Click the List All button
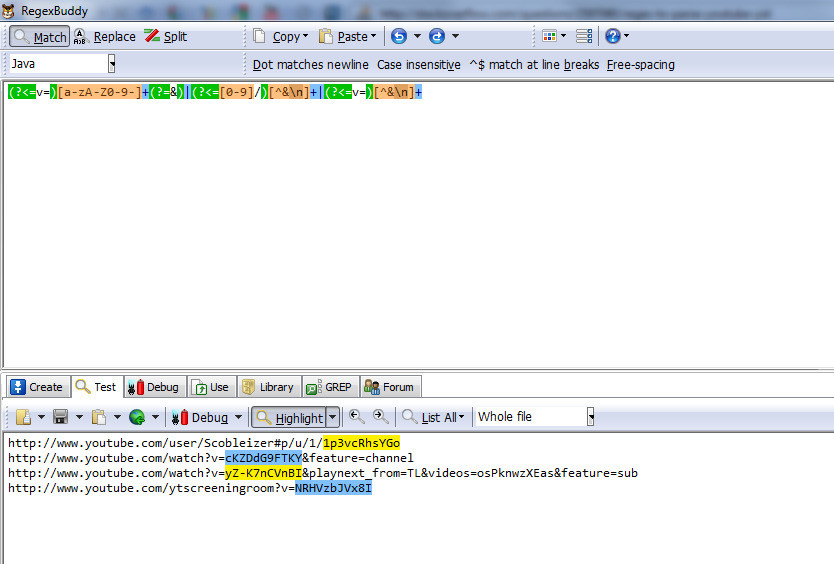 point(433,418)
